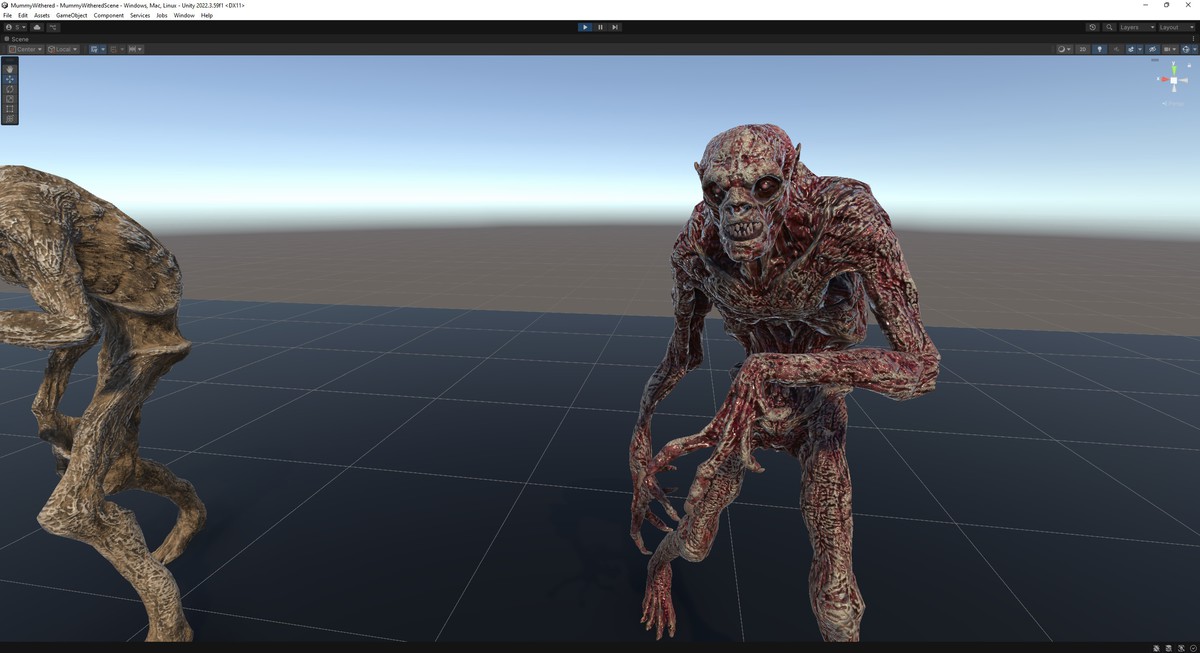The width and height of the screenshot is (1200, 653).
Task: Toggle scene audio mute
Action: pos(1117,49)
